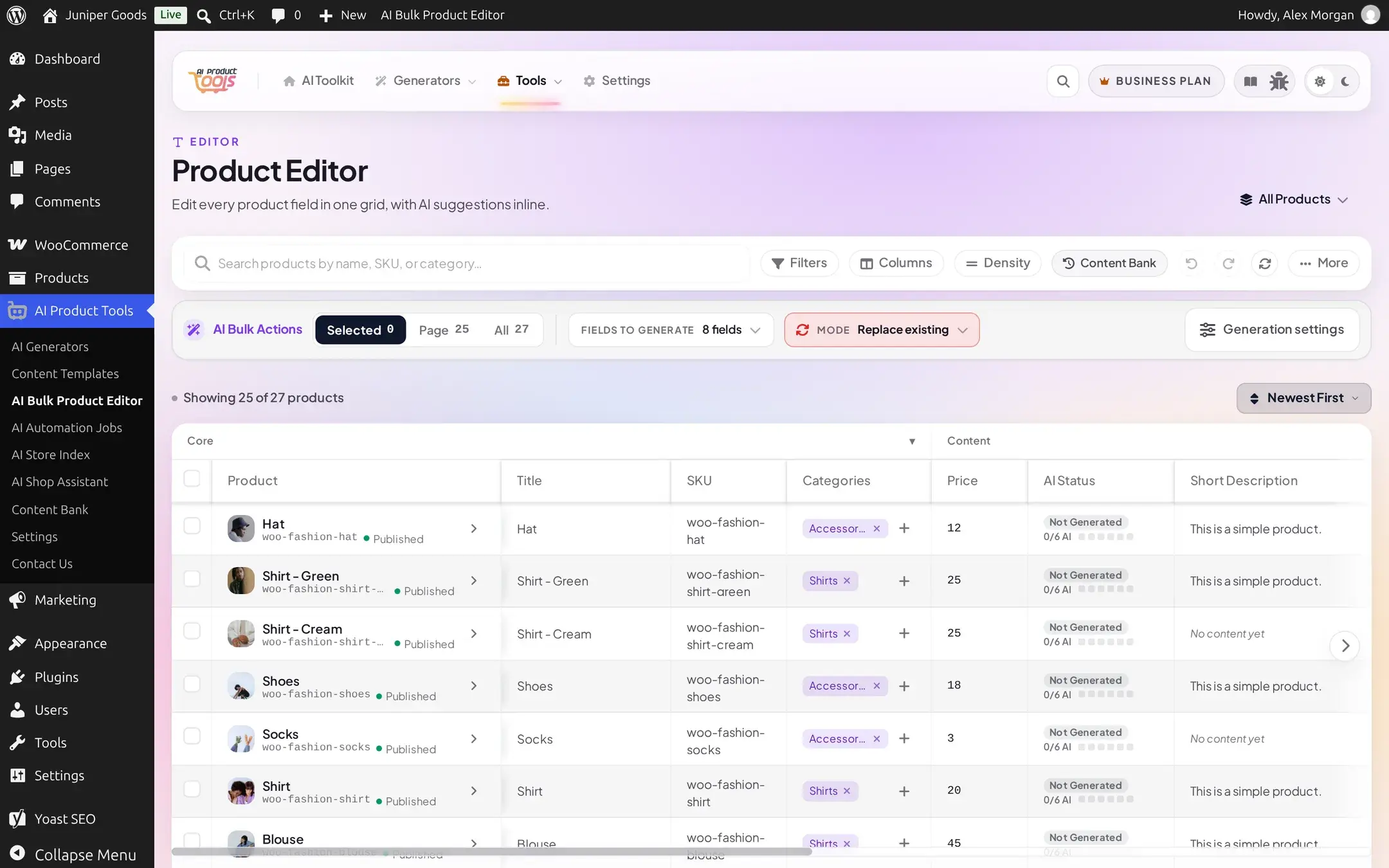Check the Hat product row checkbox
This screenshot has height=868, width=1389.
click(192, 526)
